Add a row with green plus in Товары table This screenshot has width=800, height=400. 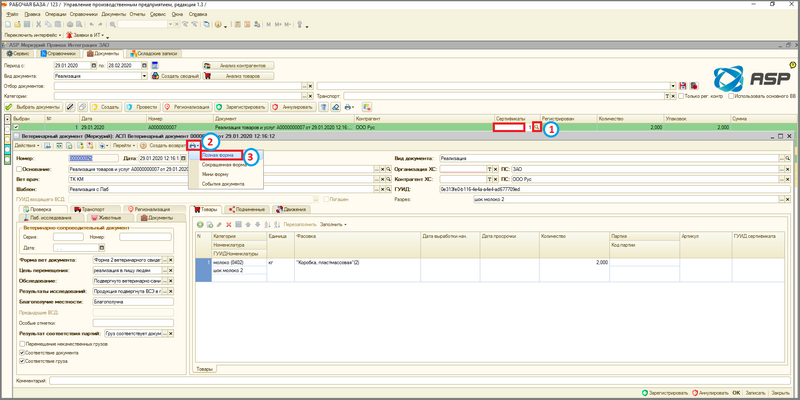click(x=200, y=224)
